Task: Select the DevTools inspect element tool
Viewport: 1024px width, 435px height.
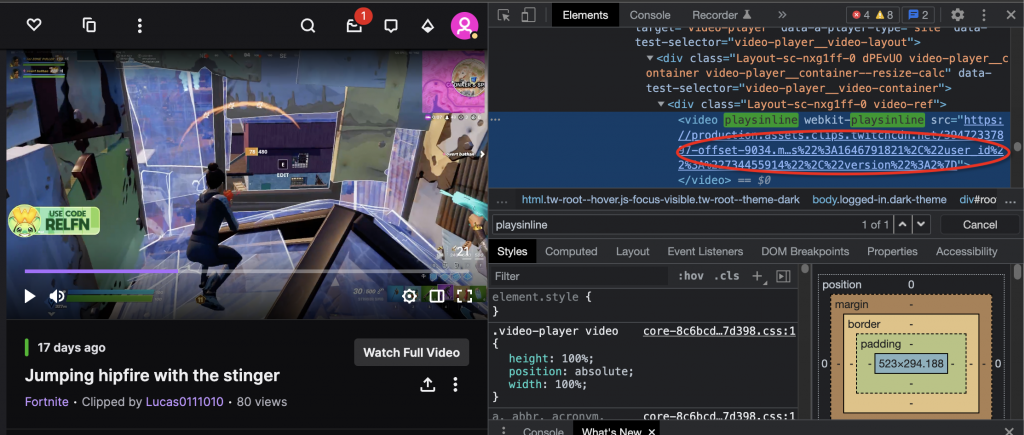Action: click(x=503, y=15)
